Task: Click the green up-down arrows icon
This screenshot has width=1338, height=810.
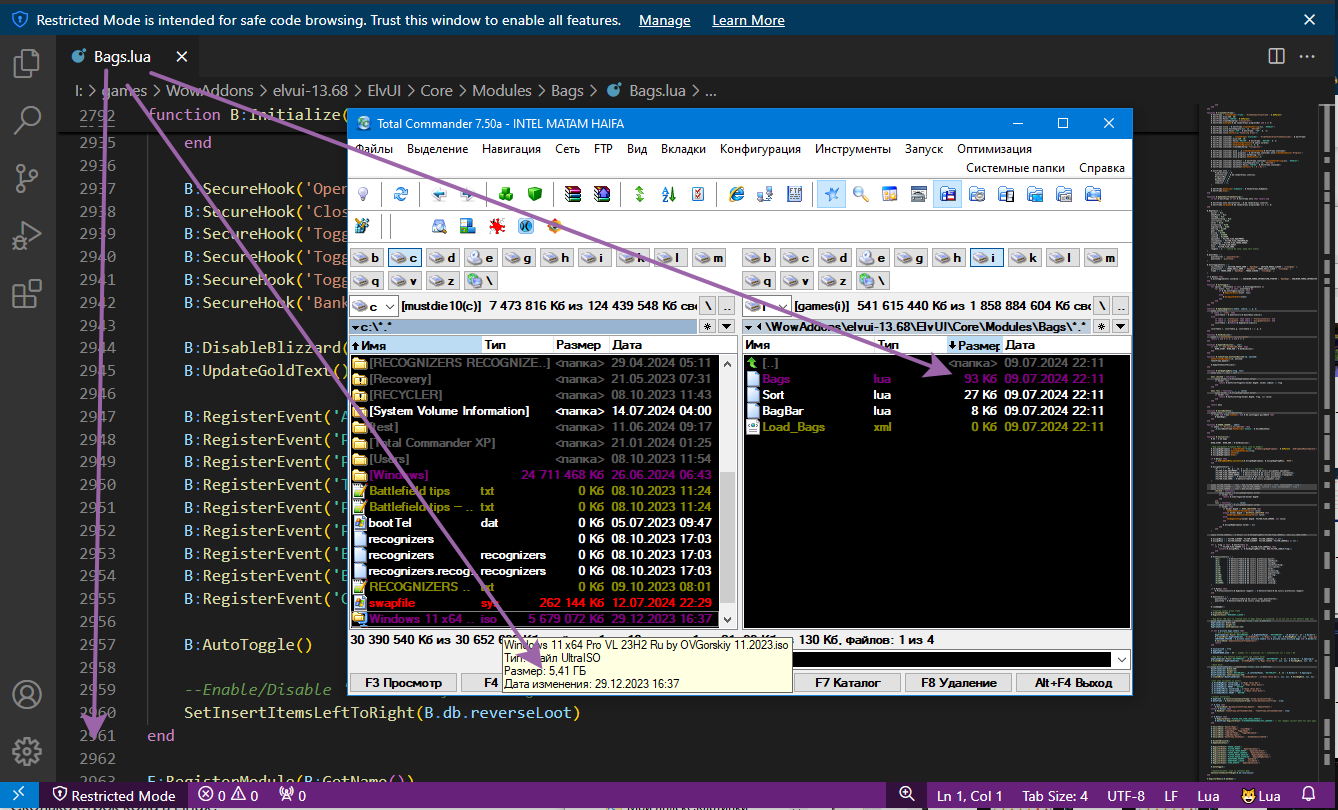Action: click(640, 194)
